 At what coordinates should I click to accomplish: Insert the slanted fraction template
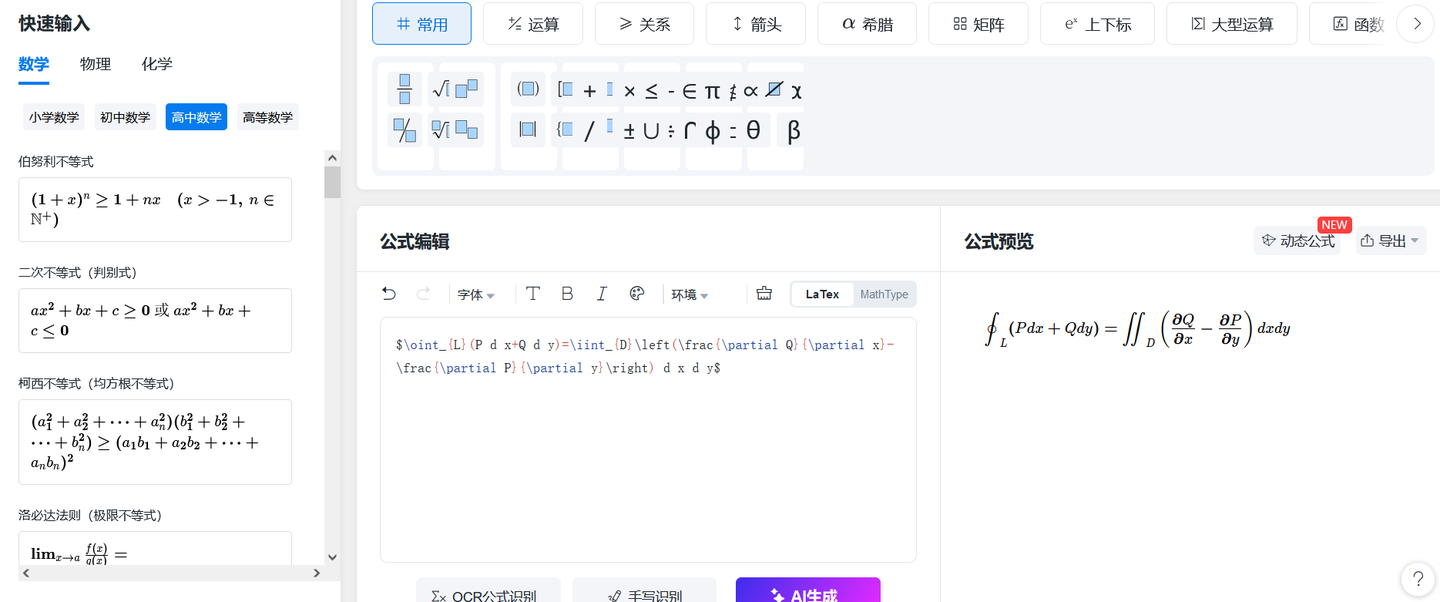(405, 130)
